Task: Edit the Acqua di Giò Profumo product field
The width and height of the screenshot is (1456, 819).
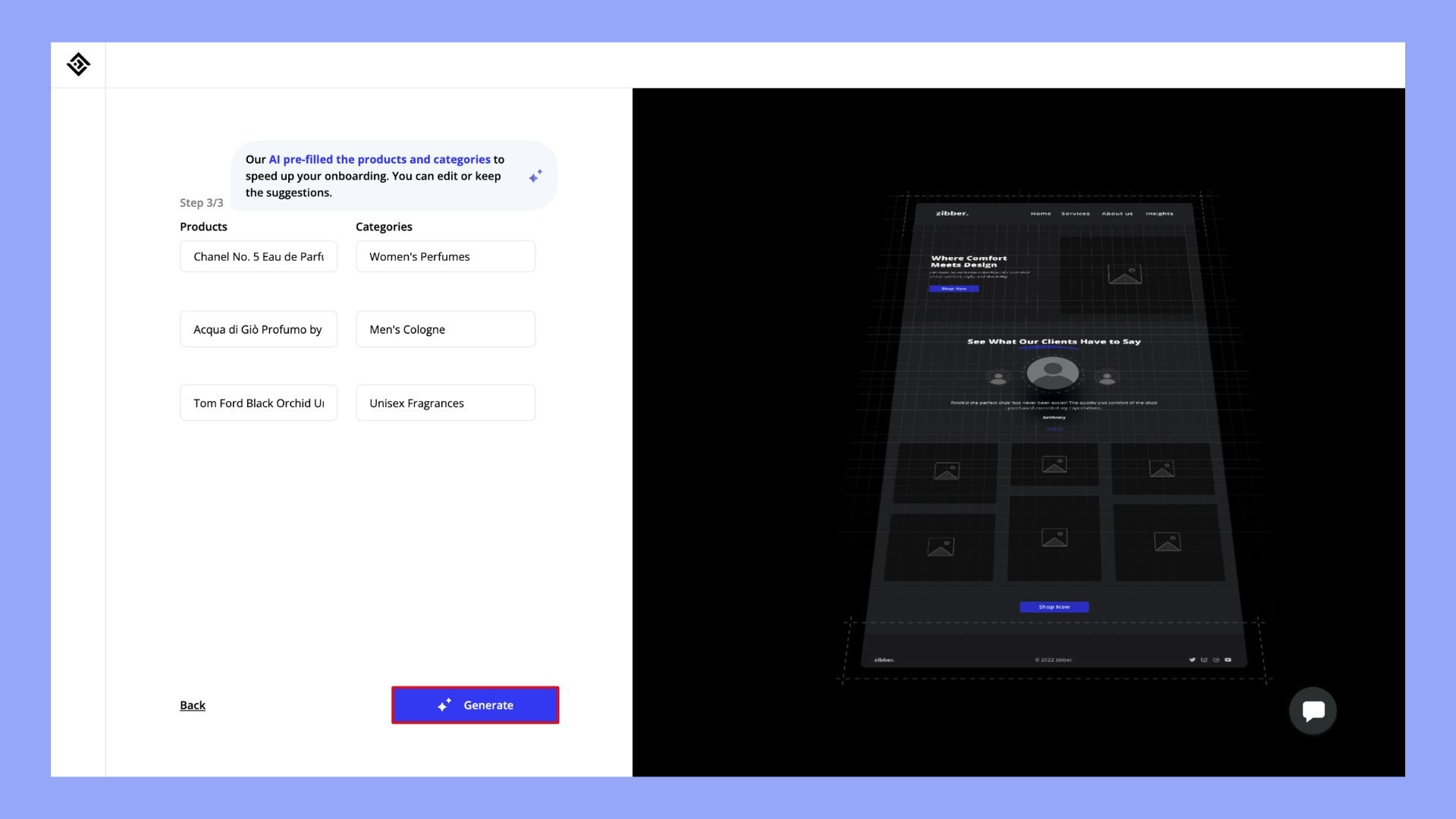Action: (259, 329)
